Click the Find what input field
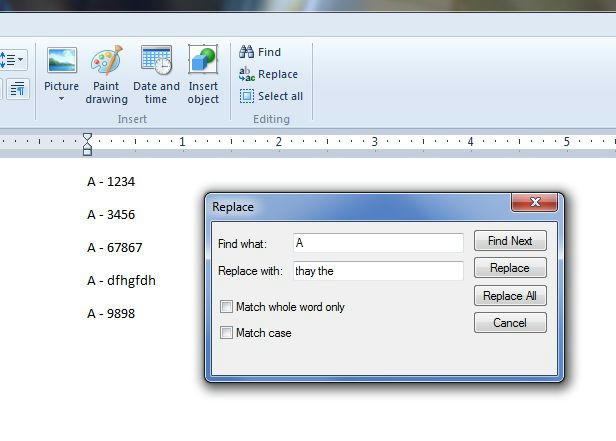616x441 pixels. click(378, 243)
